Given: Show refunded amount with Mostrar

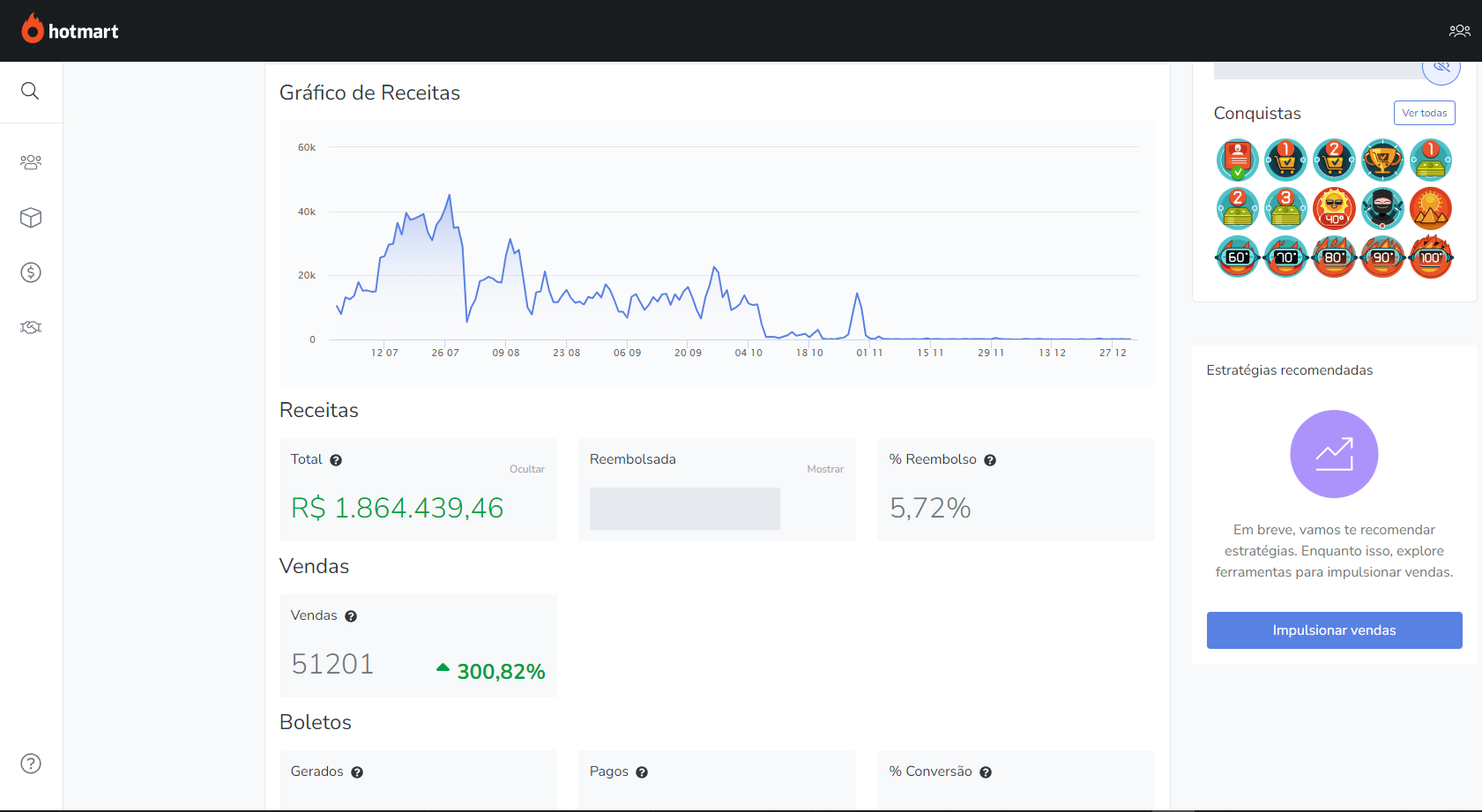Looking at the screenshot, I should pos(825,469).
